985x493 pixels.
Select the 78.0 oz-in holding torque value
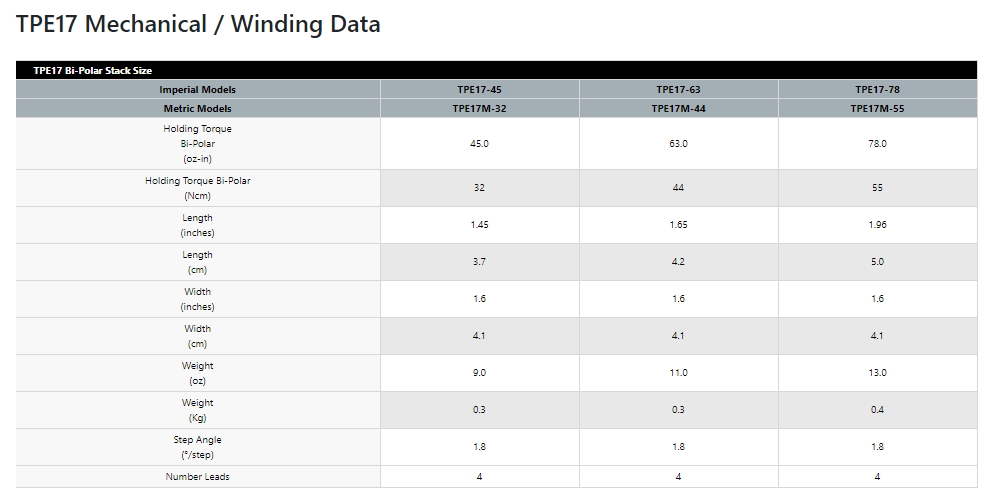click(x=878, y=144)
